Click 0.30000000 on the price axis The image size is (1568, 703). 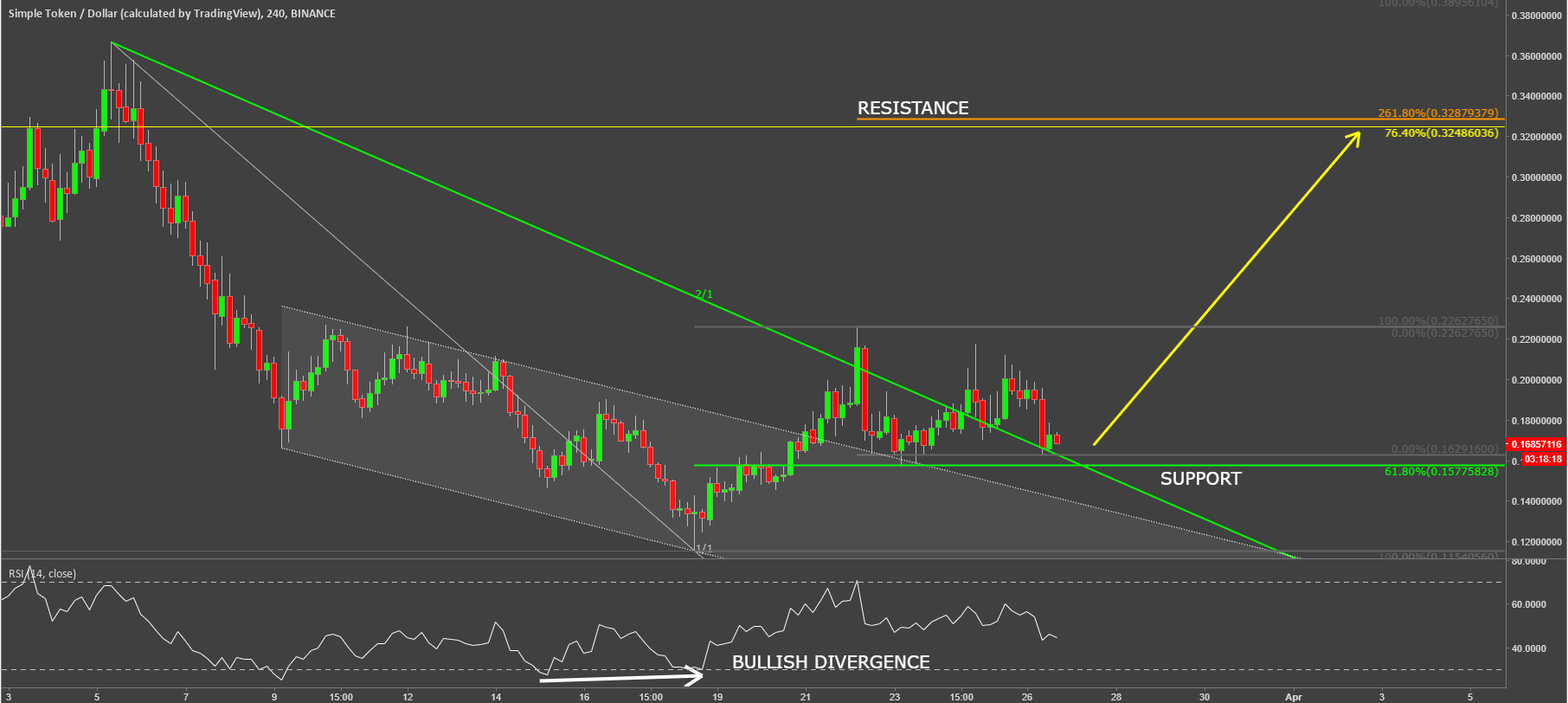click(x=1536, y=177)
